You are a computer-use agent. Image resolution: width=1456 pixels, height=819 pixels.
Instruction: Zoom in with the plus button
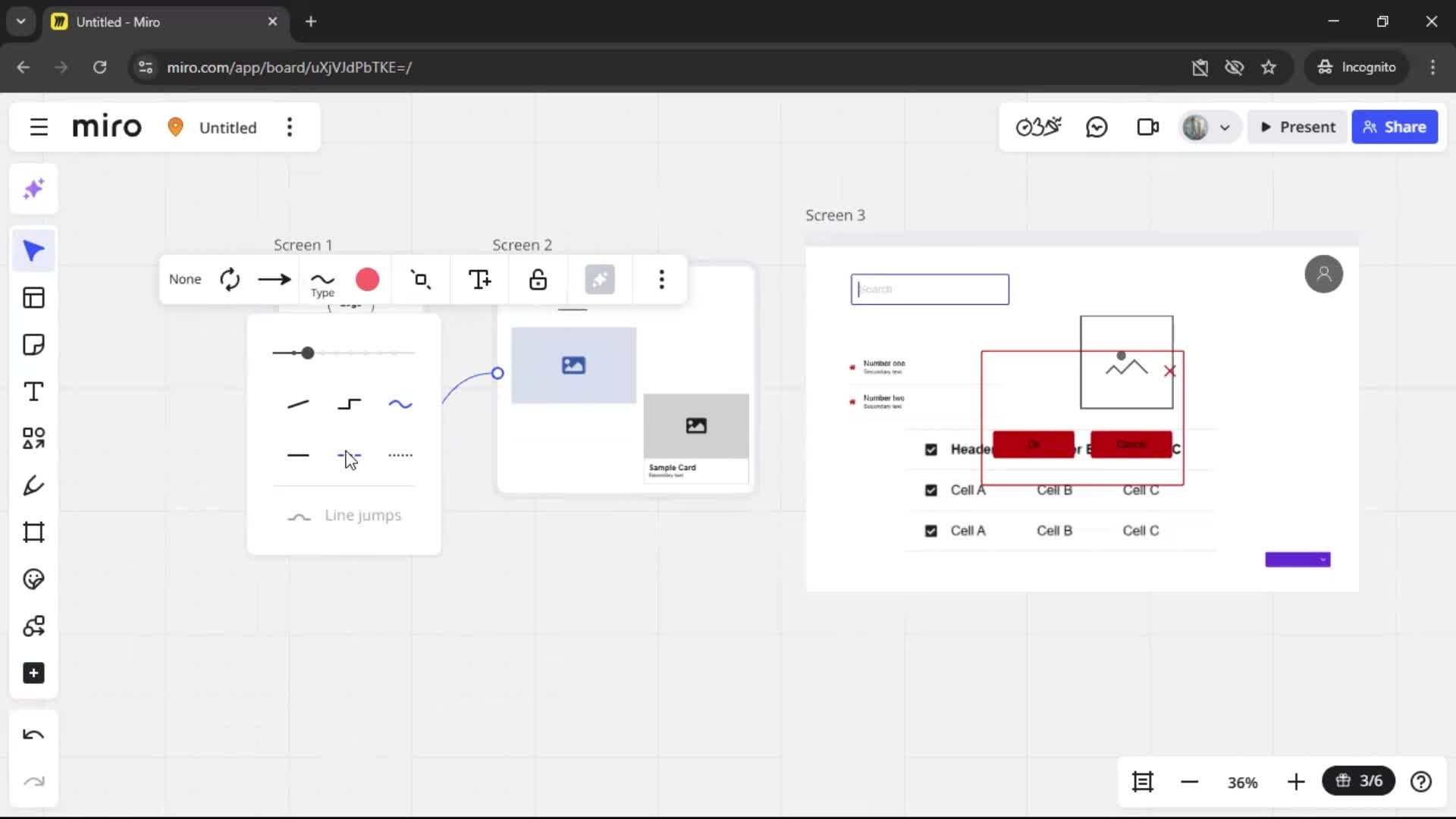pos(1296,781)
